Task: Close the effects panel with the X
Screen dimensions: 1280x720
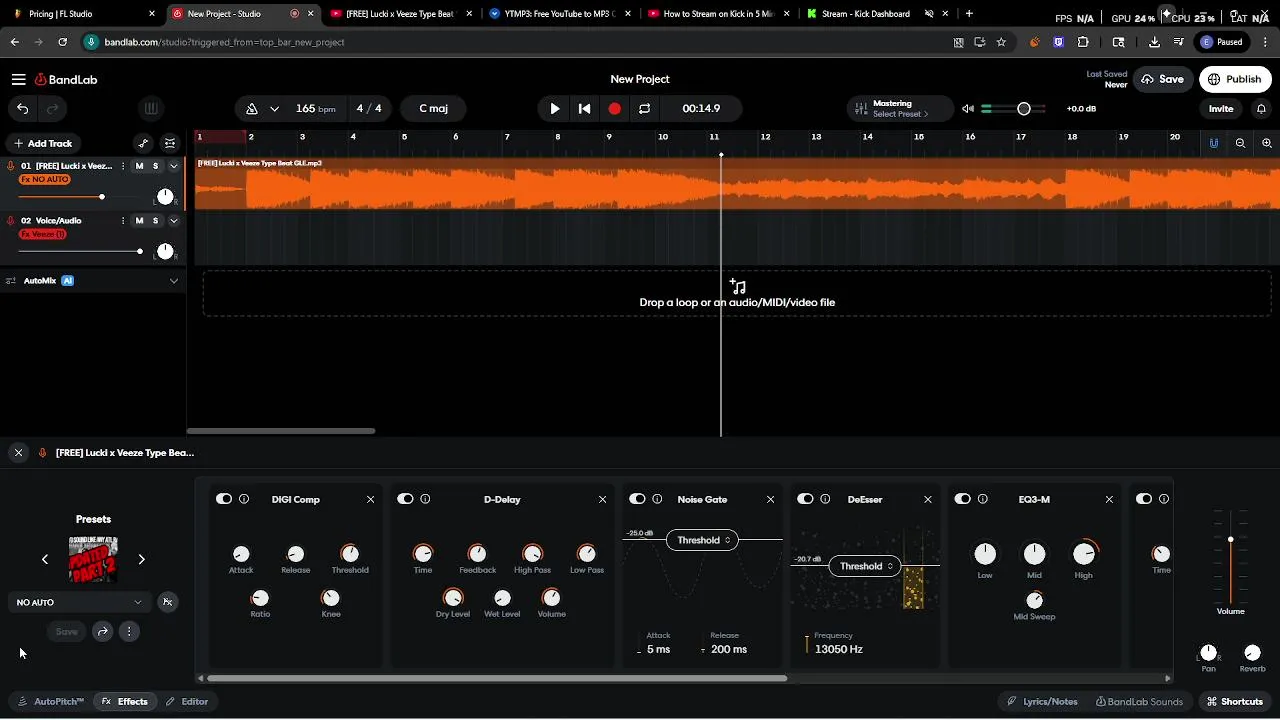Action: [x=18, y=453]
